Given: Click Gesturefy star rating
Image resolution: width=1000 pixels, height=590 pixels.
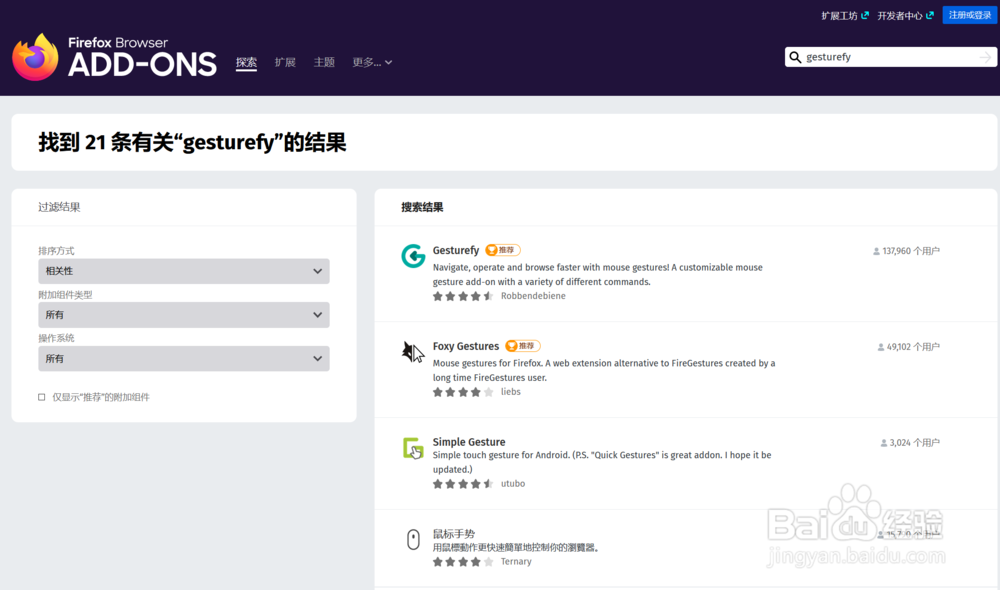Looking at the screenshot, I should 463,296.
